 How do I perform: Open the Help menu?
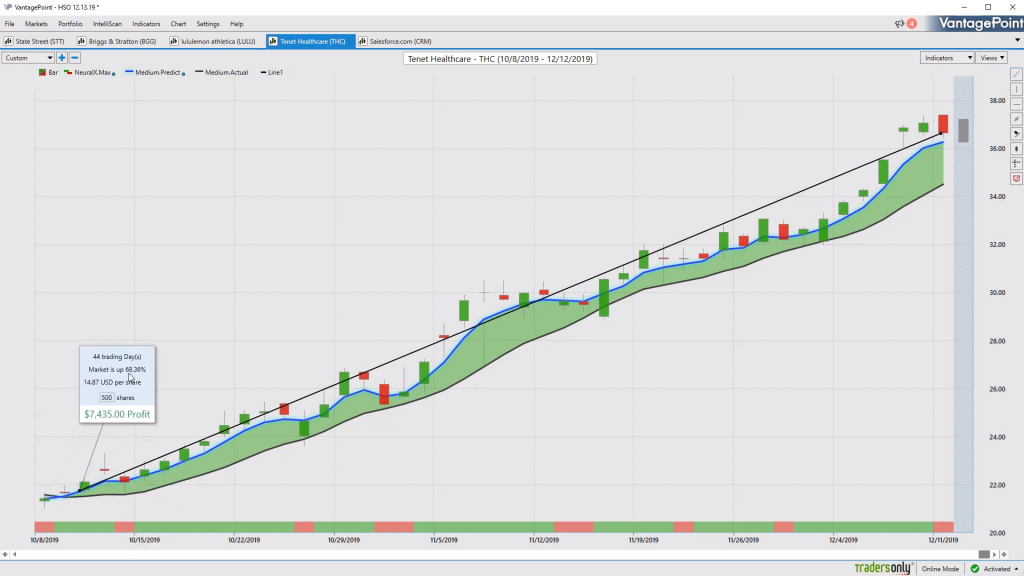coord(236,24)
